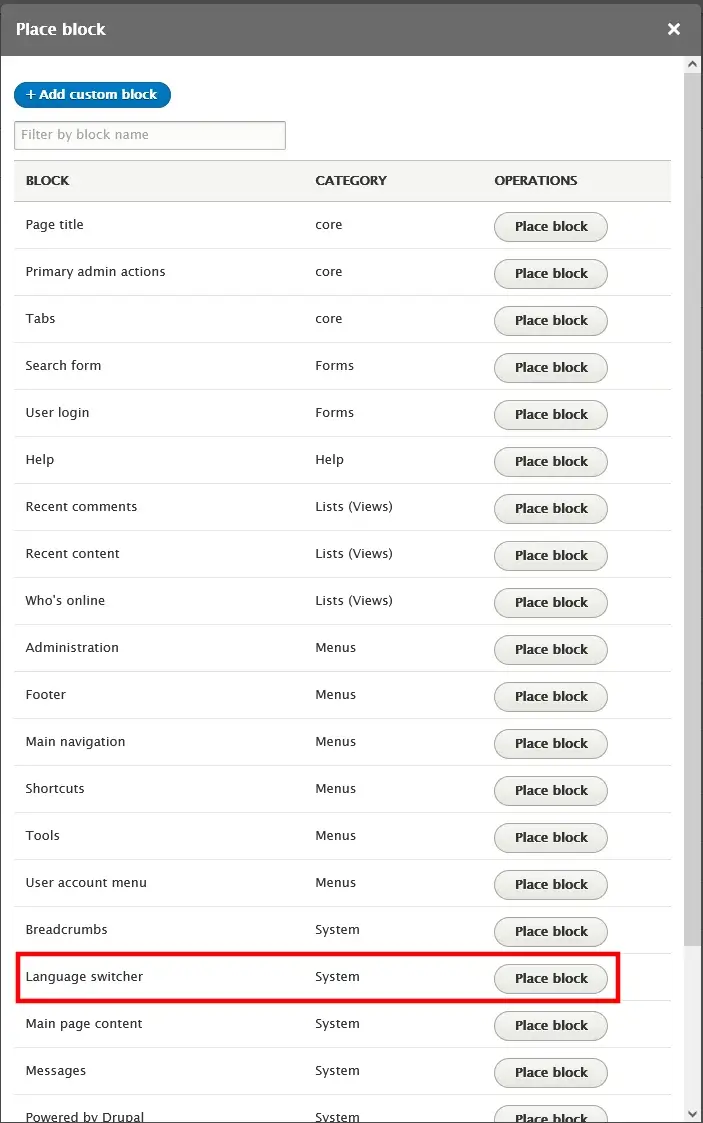
Task: Place the Primary admin actions block
Action: click(x=551, y=274)
